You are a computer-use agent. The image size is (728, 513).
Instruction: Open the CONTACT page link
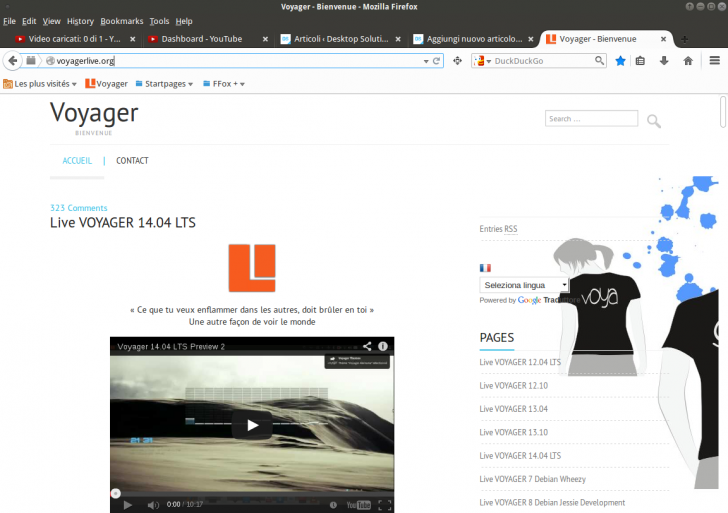(132, 160)
